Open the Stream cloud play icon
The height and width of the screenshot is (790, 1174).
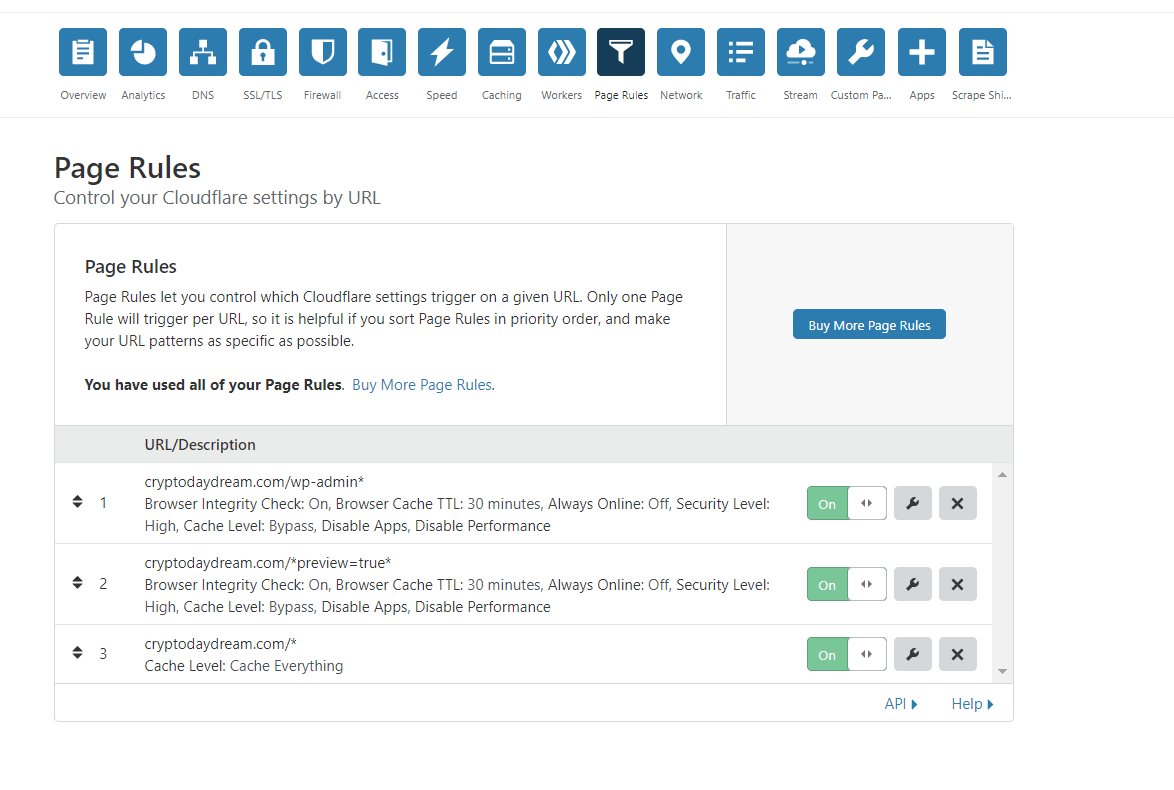tap(800, 52)
